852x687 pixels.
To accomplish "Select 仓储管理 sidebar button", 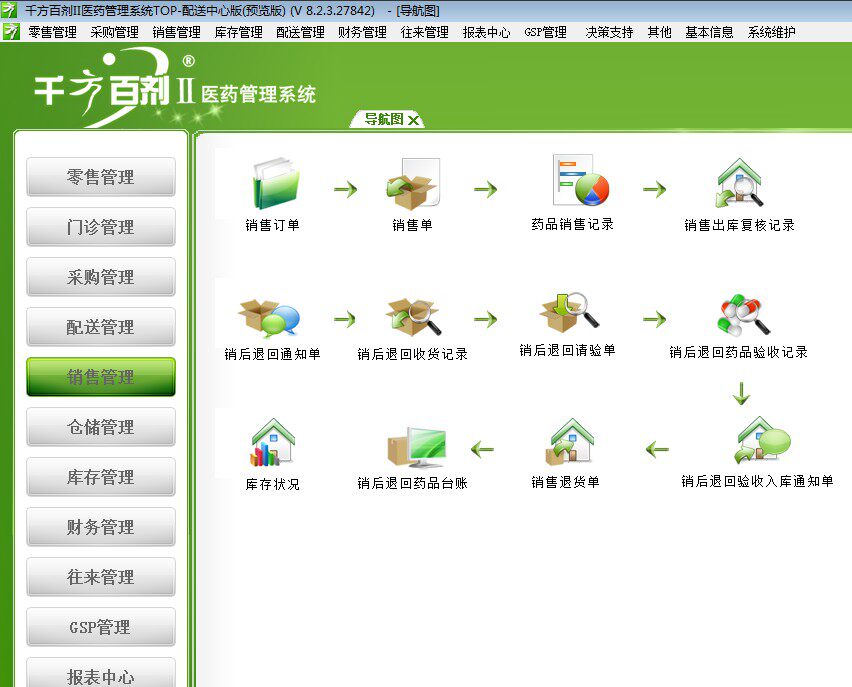I will 101,427.
